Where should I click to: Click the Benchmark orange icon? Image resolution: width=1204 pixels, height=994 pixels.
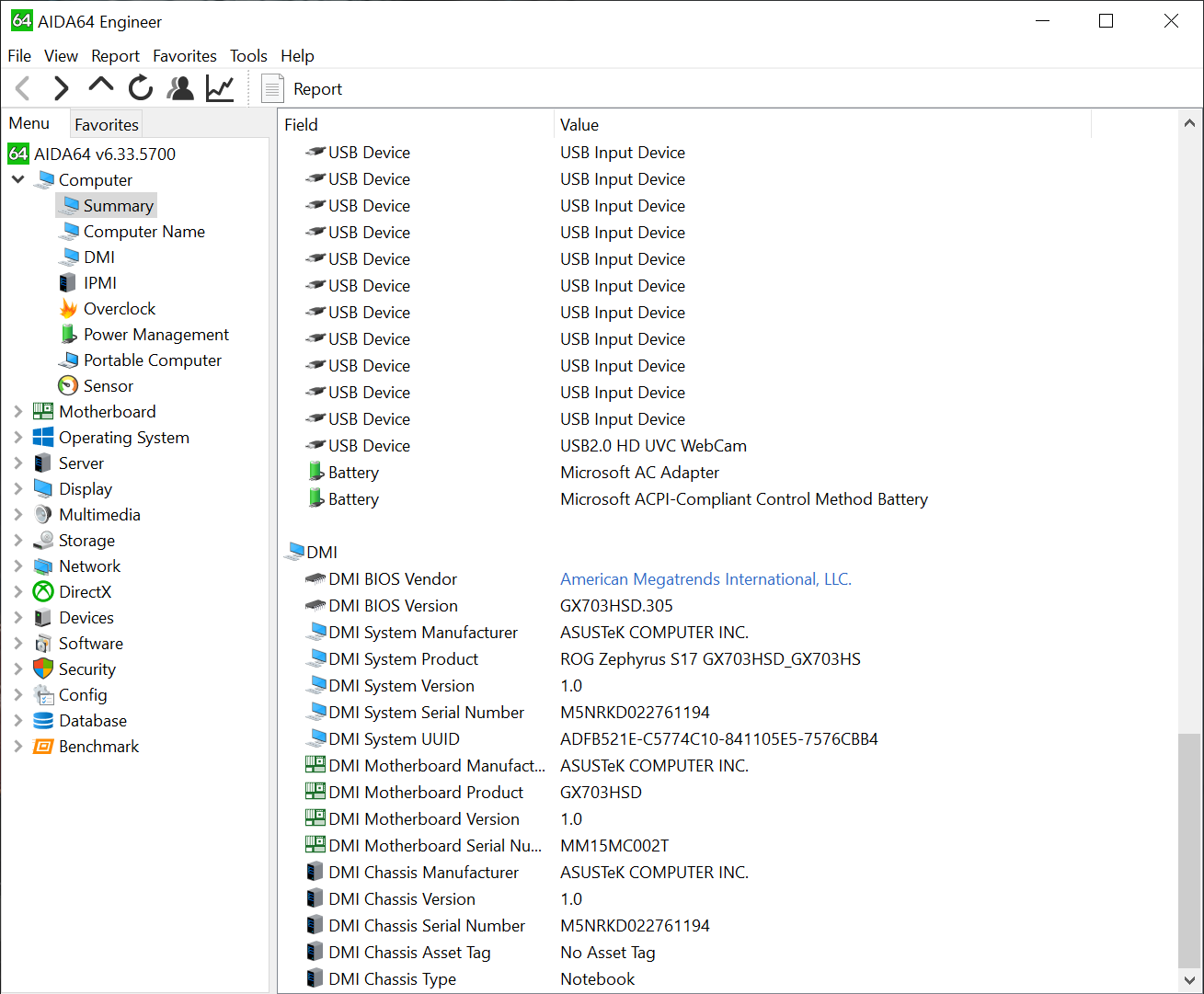pos(43,746)
